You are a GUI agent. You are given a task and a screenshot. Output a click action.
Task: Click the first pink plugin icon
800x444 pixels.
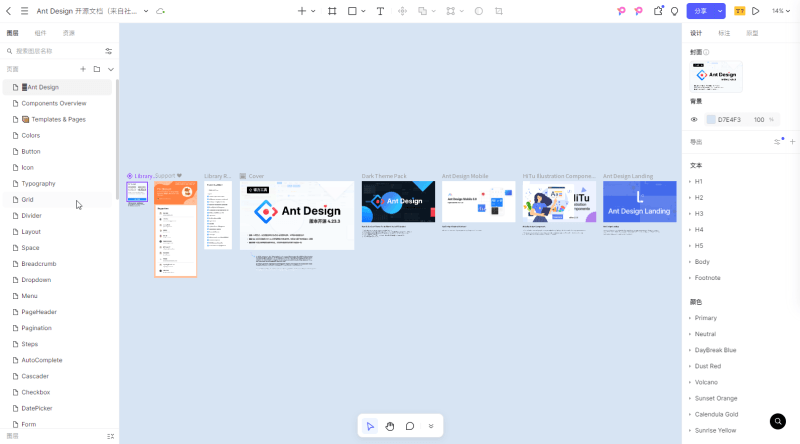(x=621, y=11)
